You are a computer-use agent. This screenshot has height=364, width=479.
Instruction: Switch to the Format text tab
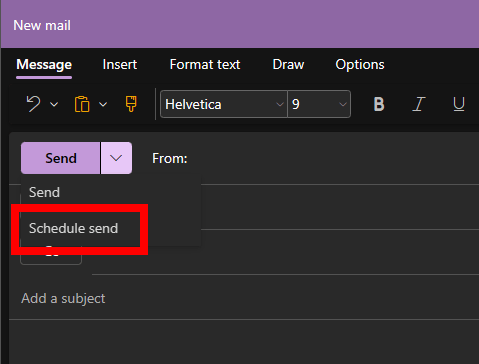coord(205,64)
